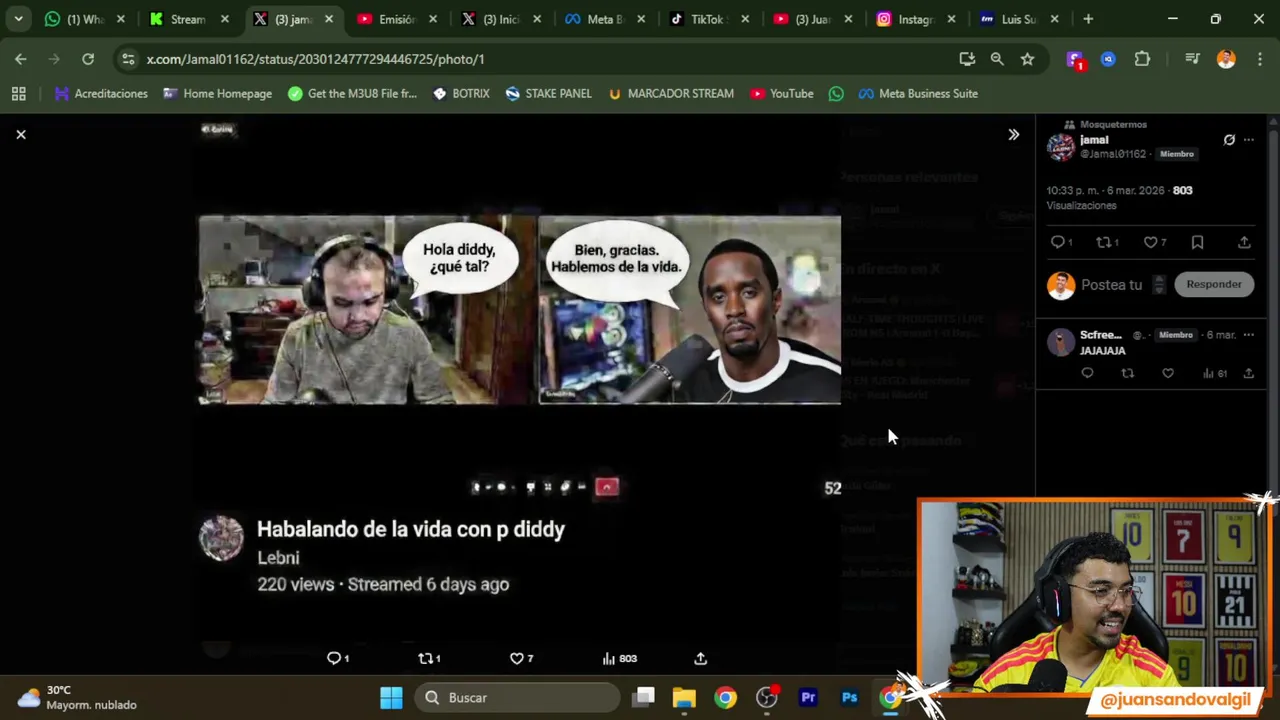Collapse the side panel with the double-chevron icon
This screenshot has width=1280, height=720.
pos(1013,134)
